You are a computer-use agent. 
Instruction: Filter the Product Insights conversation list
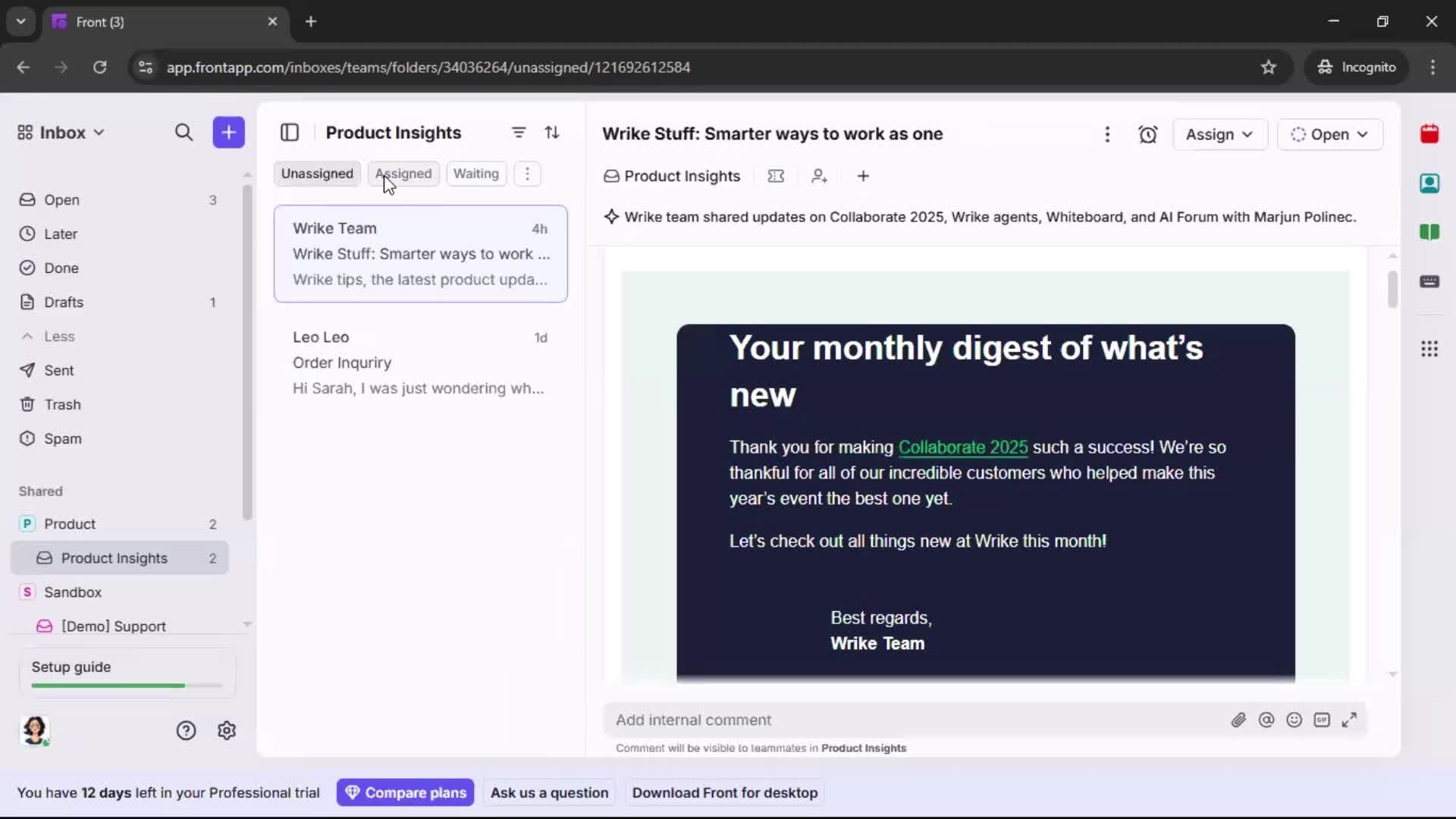(x=519, y=132)
